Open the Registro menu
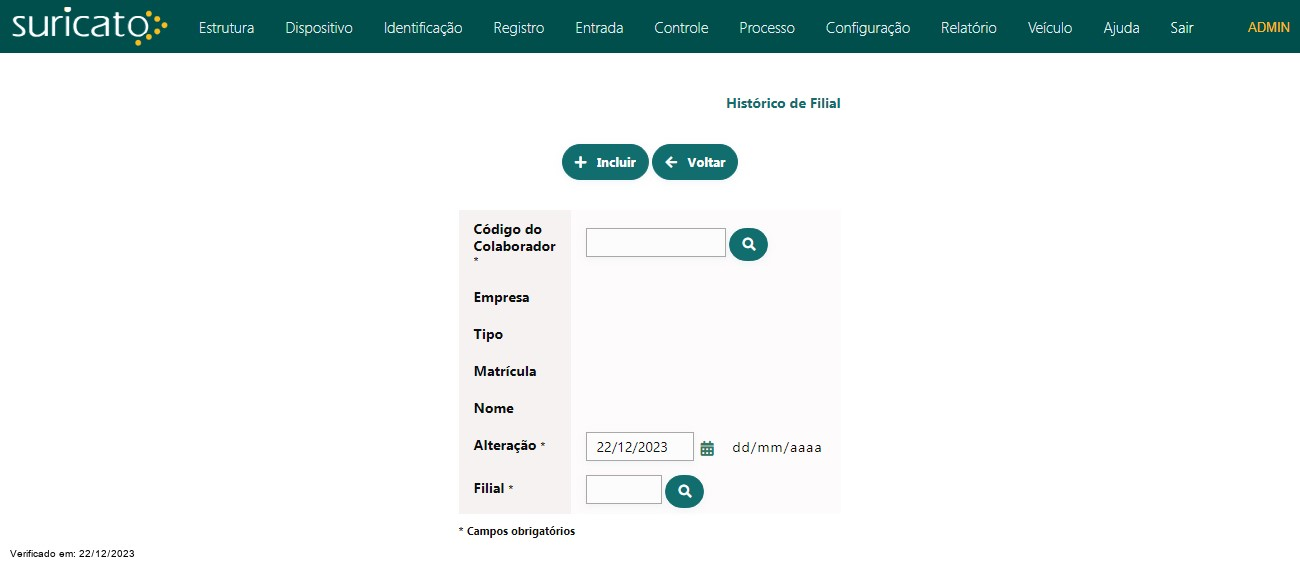1300x568 pixels. (519, 28)
